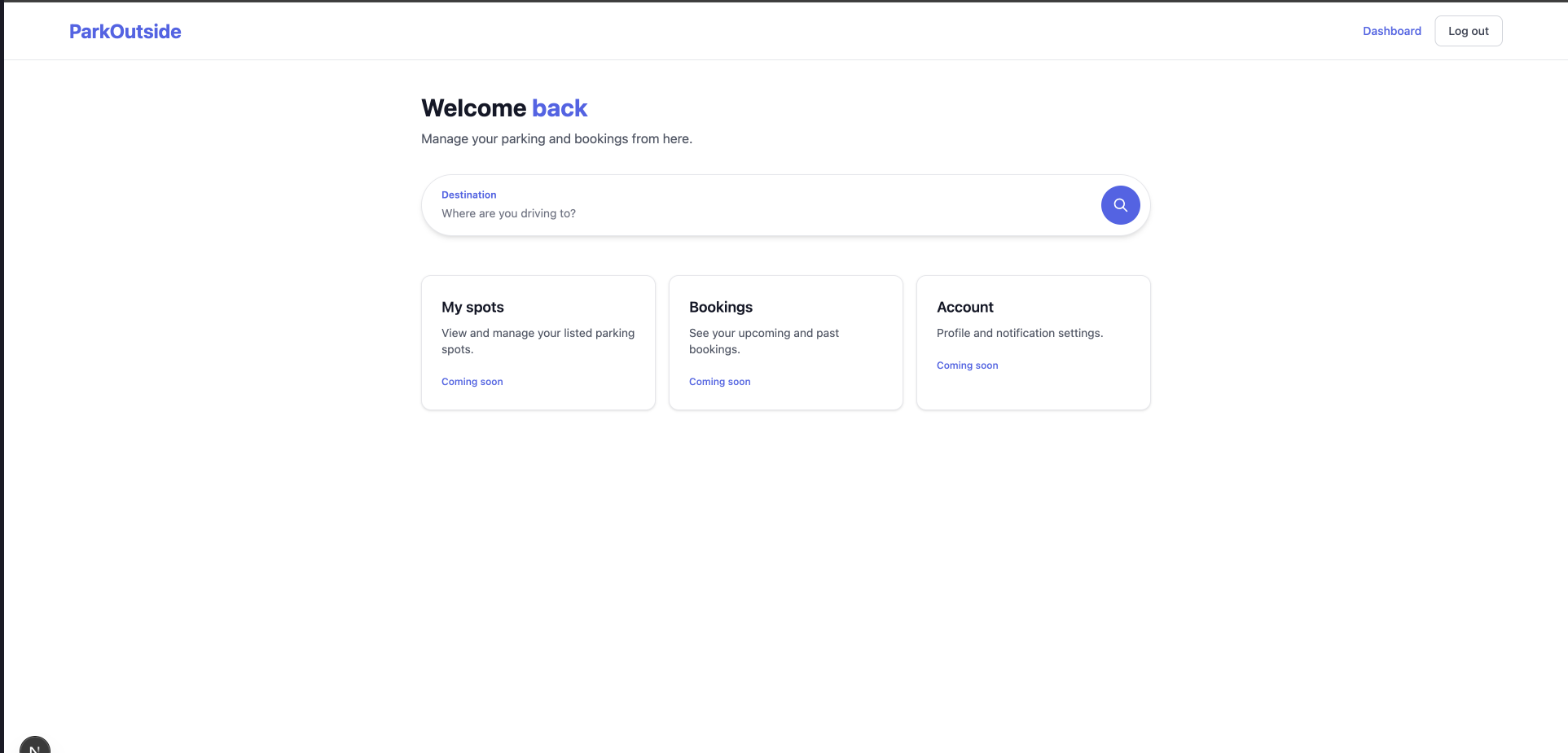Click 'See your upcoming and past bookings' text

point(763,341)
